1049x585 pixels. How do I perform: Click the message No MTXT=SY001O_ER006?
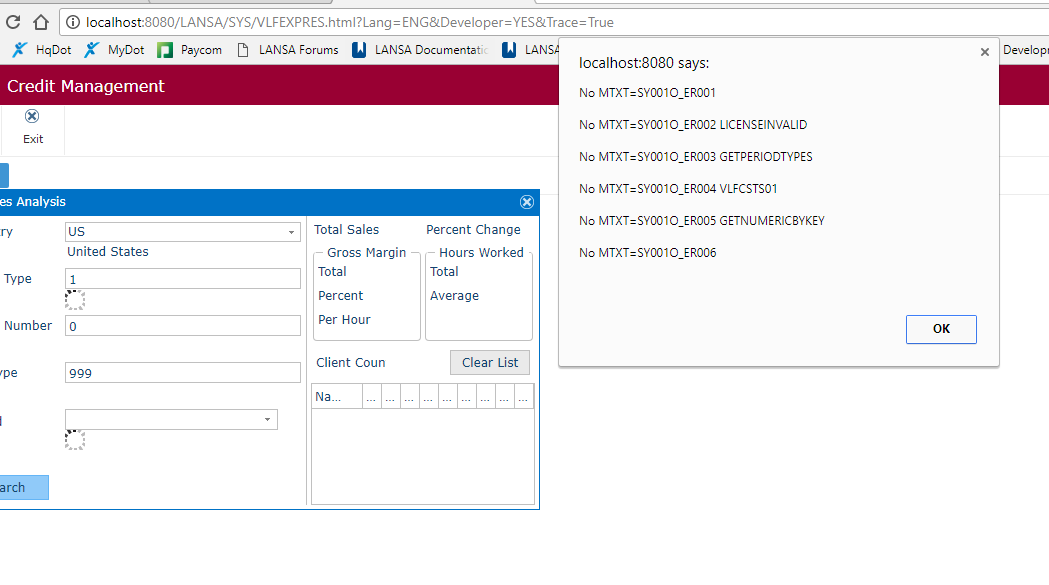point(648,253)
